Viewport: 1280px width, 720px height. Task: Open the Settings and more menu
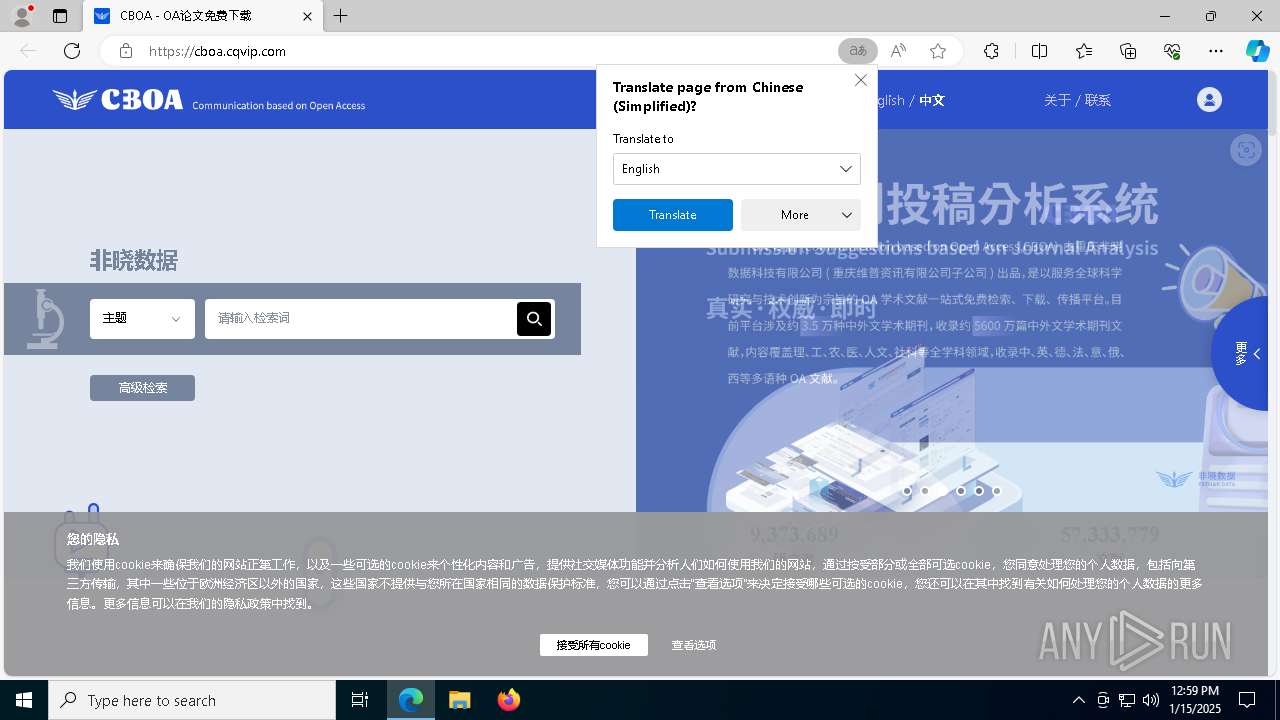coord(1216,51)
